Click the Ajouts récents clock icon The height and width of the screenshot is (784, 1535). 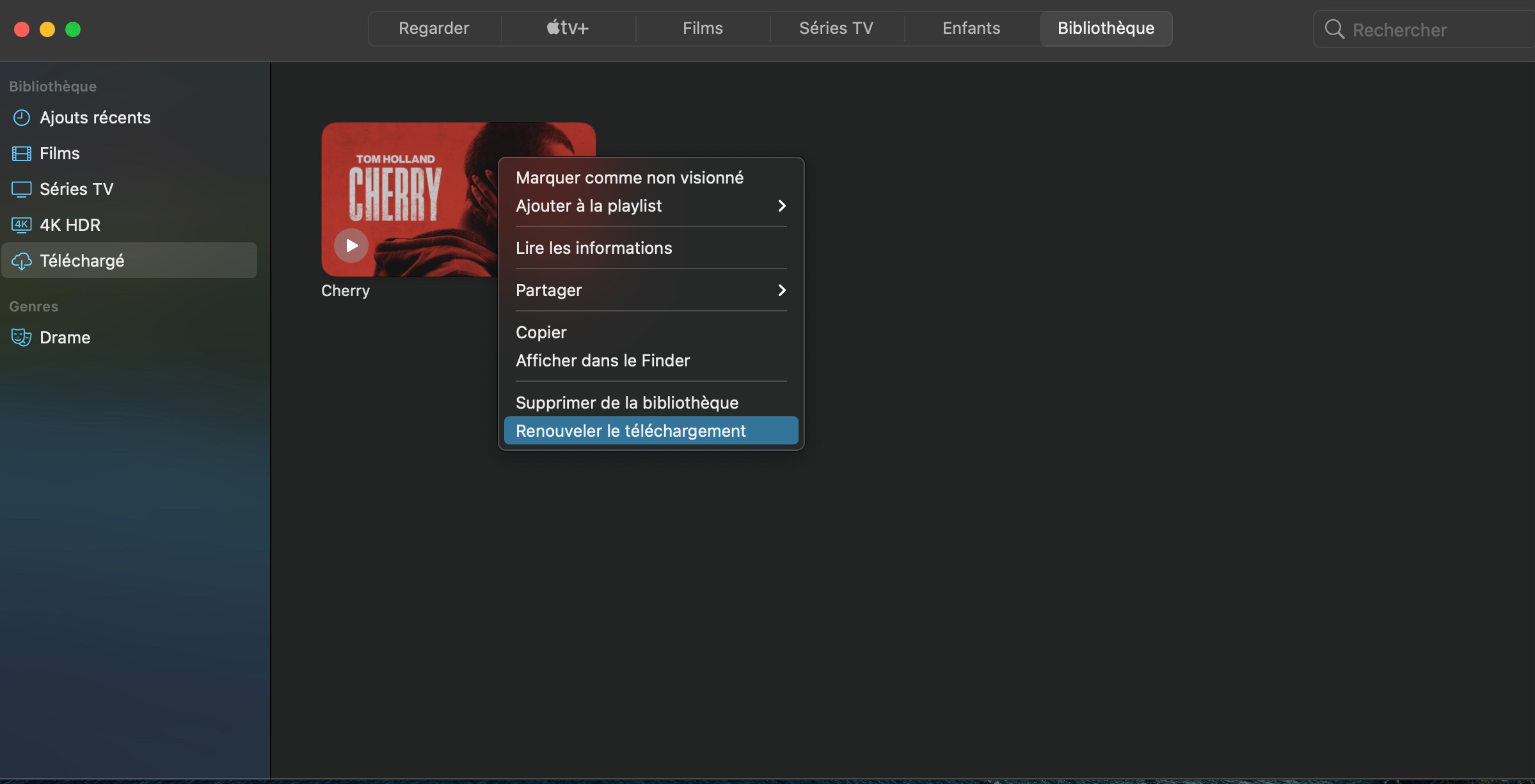[22, 118]
